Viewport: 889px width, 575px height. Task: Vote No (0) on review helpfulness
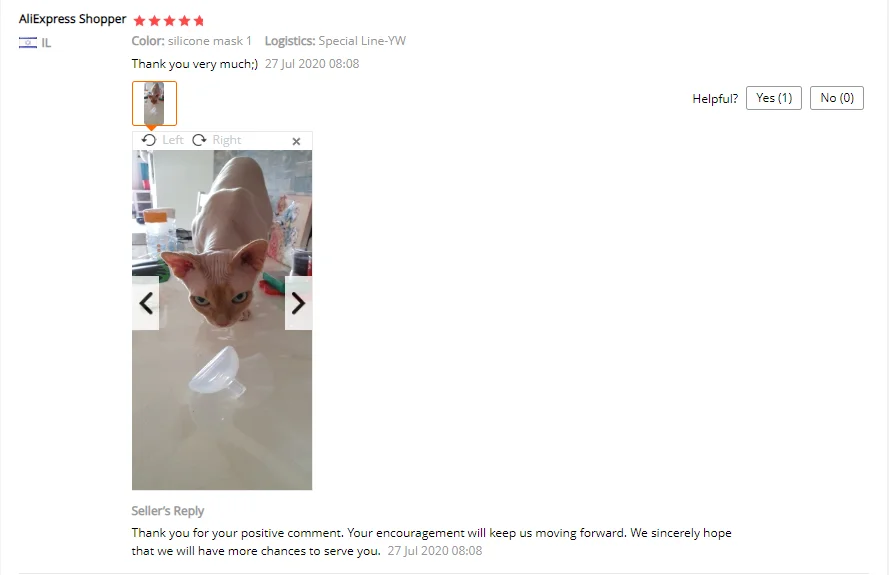tap(836, 98)
